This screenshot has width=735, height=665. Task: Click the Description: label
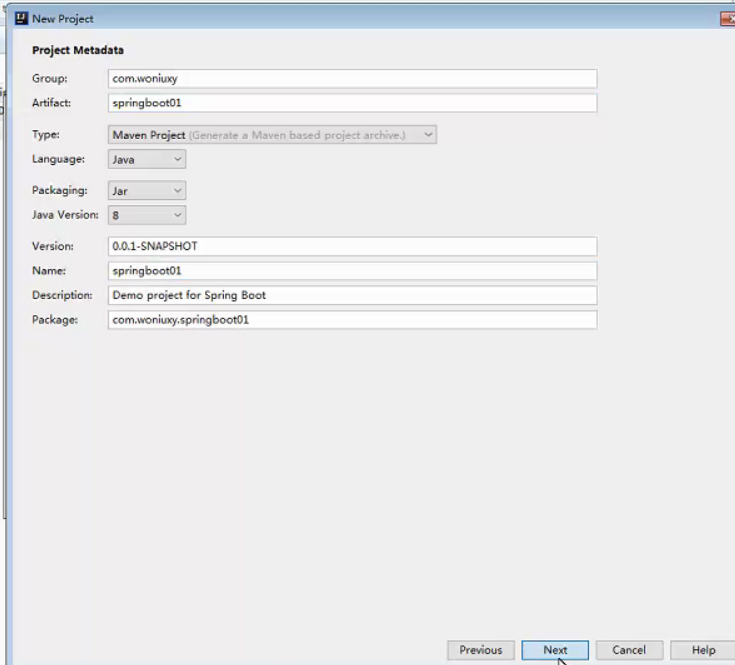(x=62, y=295)
